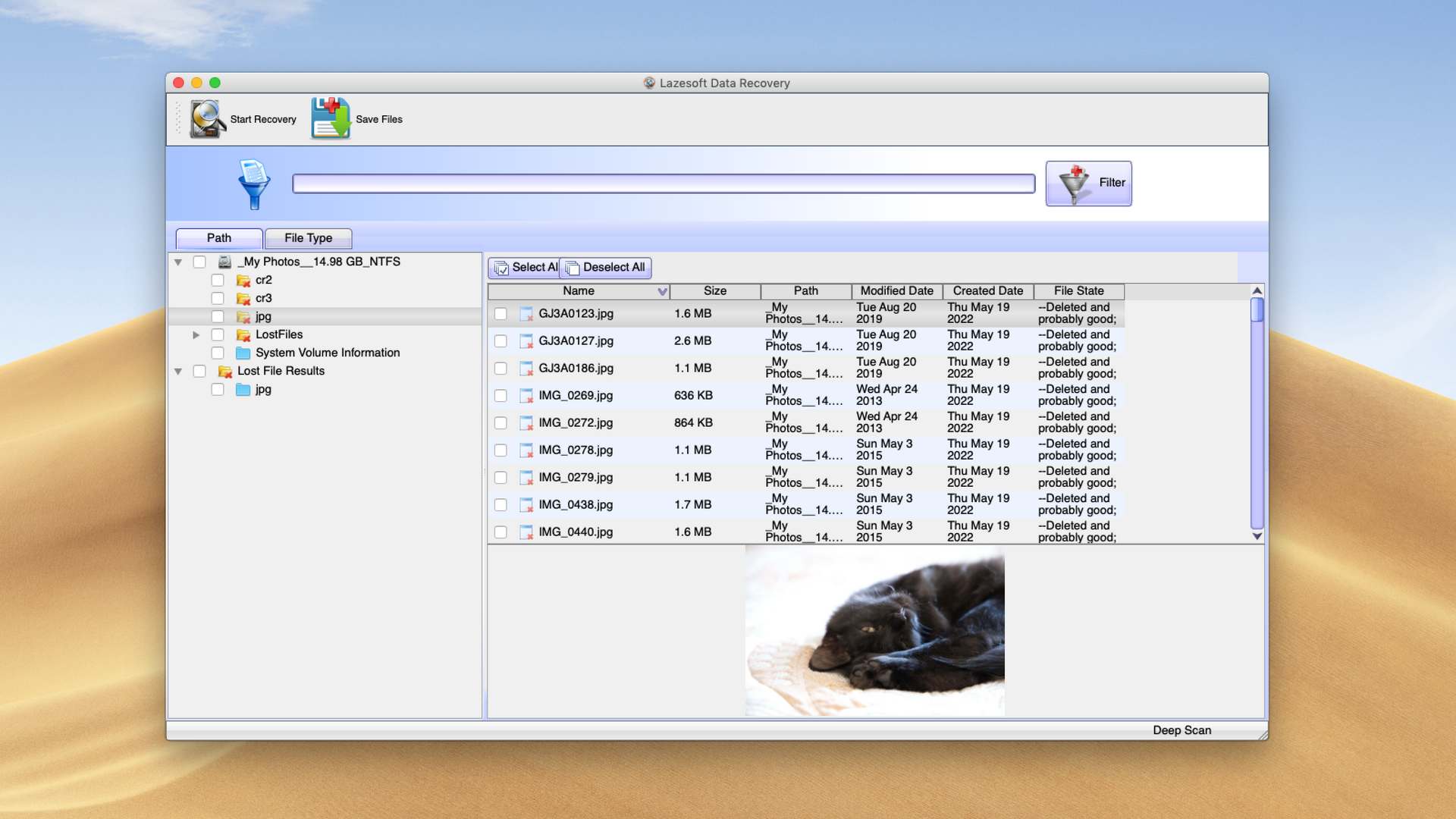Click file icon of GJ3A0127.jpg
The image size is (1456, 819).
coord(526,341)
